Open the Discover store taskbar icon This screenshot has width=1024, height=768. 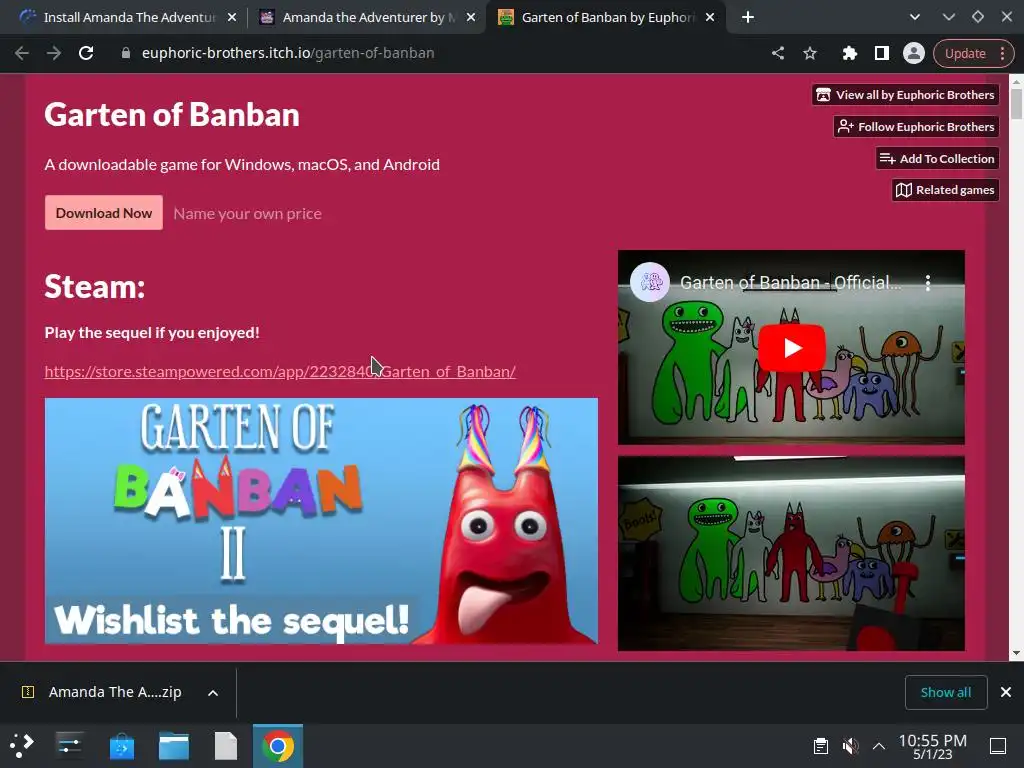coord(121,746)
